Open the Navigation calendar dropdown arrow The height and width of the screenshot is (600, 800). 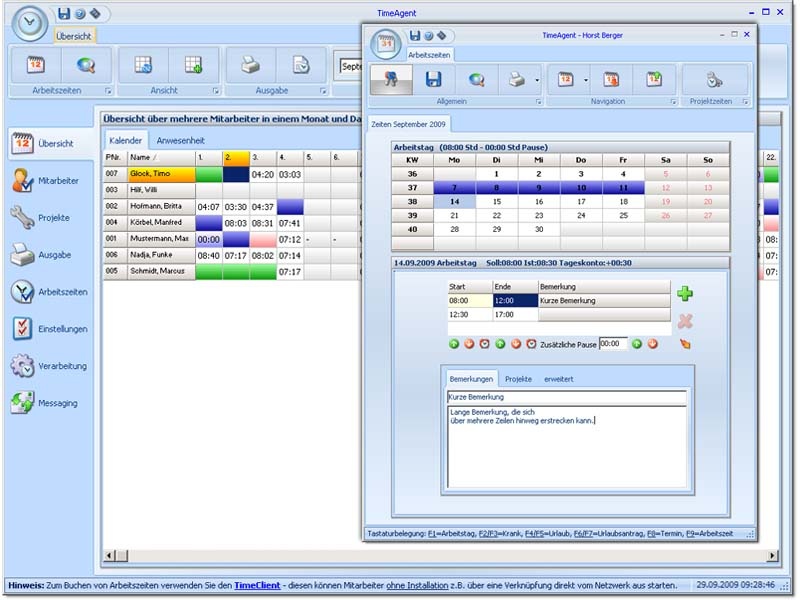coord(586,80)
